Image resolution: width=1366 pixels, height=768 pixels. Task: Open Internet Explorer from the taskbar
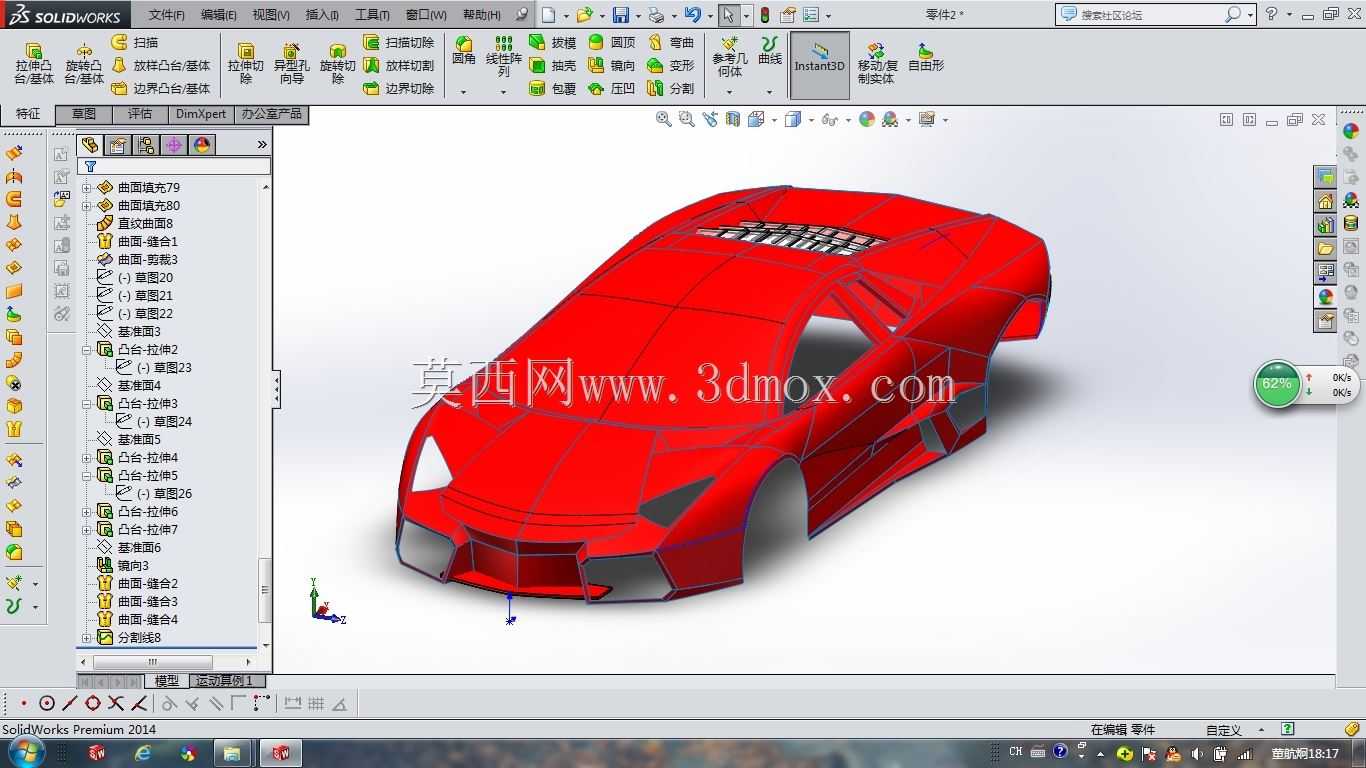(x=142, y=753)
